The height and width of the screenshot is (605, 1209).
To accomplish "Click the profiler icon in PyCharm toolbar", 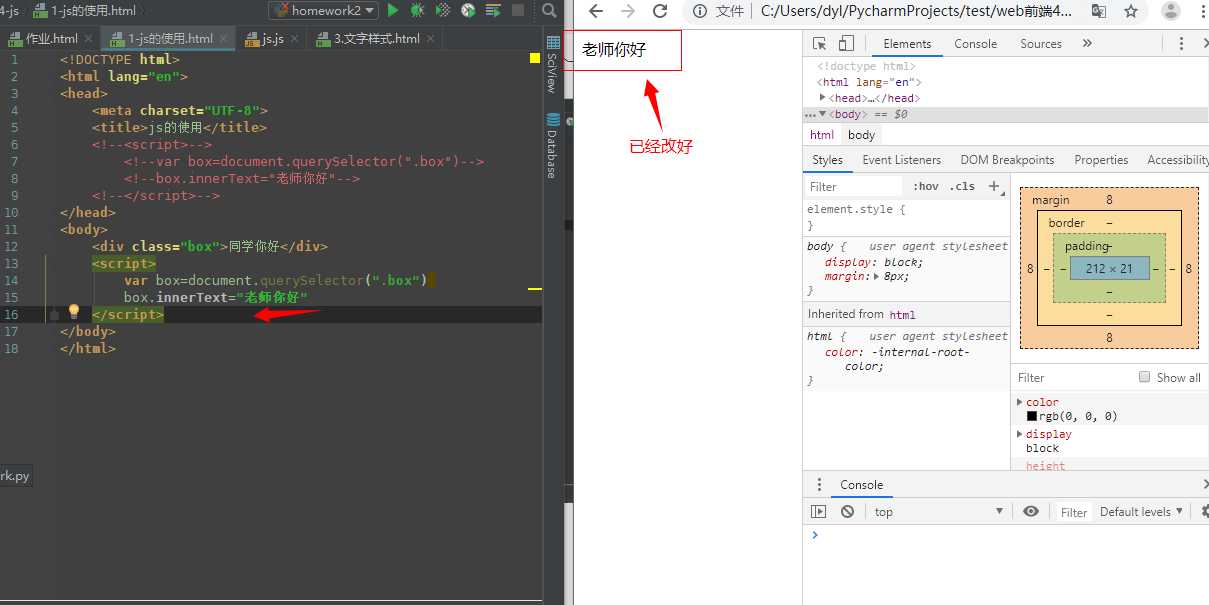I will pos(467,10).
